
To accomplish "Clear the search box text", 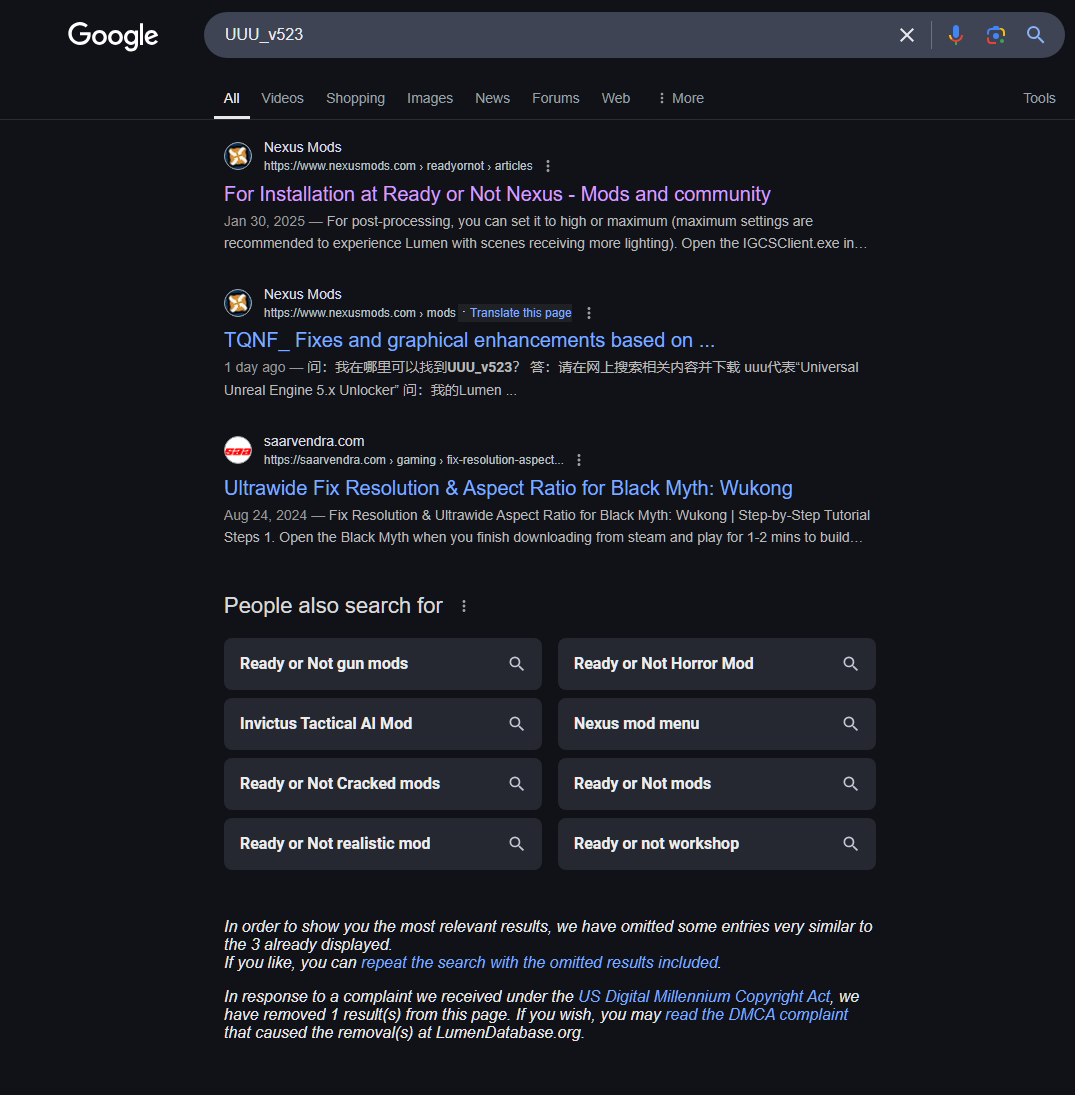I will tap(906, 35).
